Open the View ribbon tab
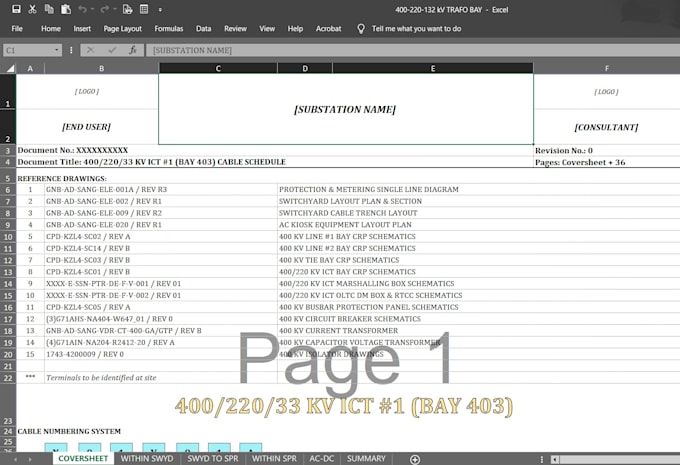 (x=267, y=29)
